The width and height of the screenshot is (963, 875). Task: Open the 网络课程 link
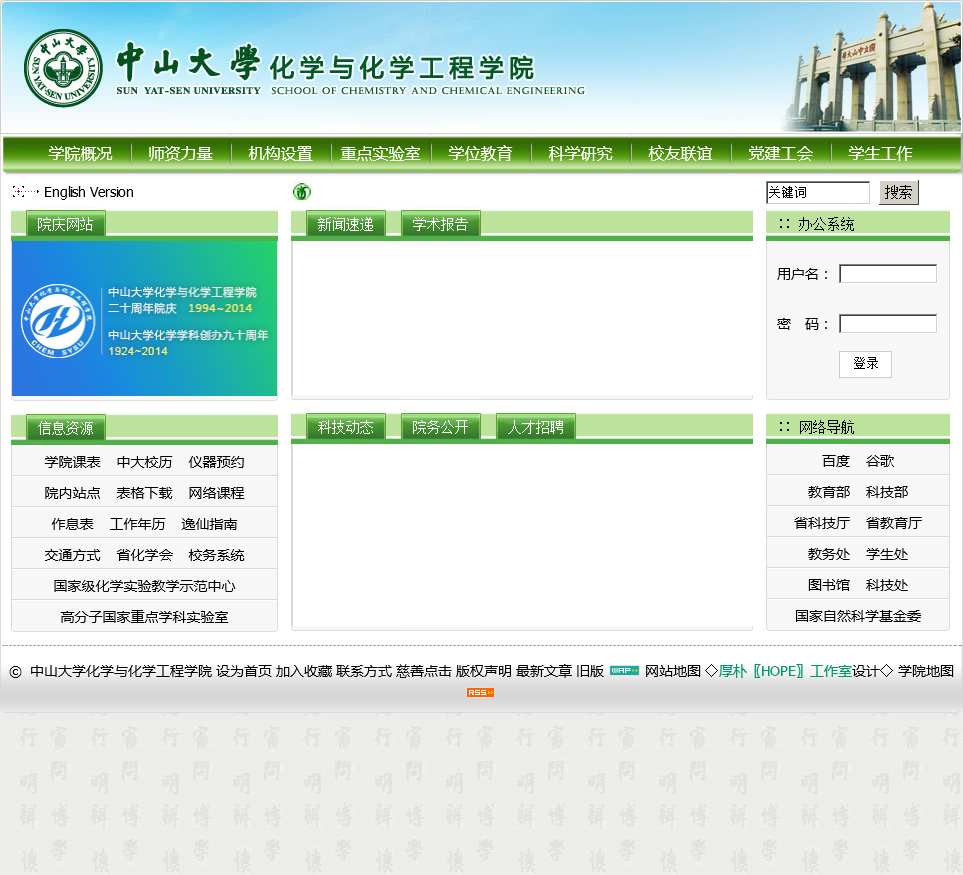[x=216, y=493]
